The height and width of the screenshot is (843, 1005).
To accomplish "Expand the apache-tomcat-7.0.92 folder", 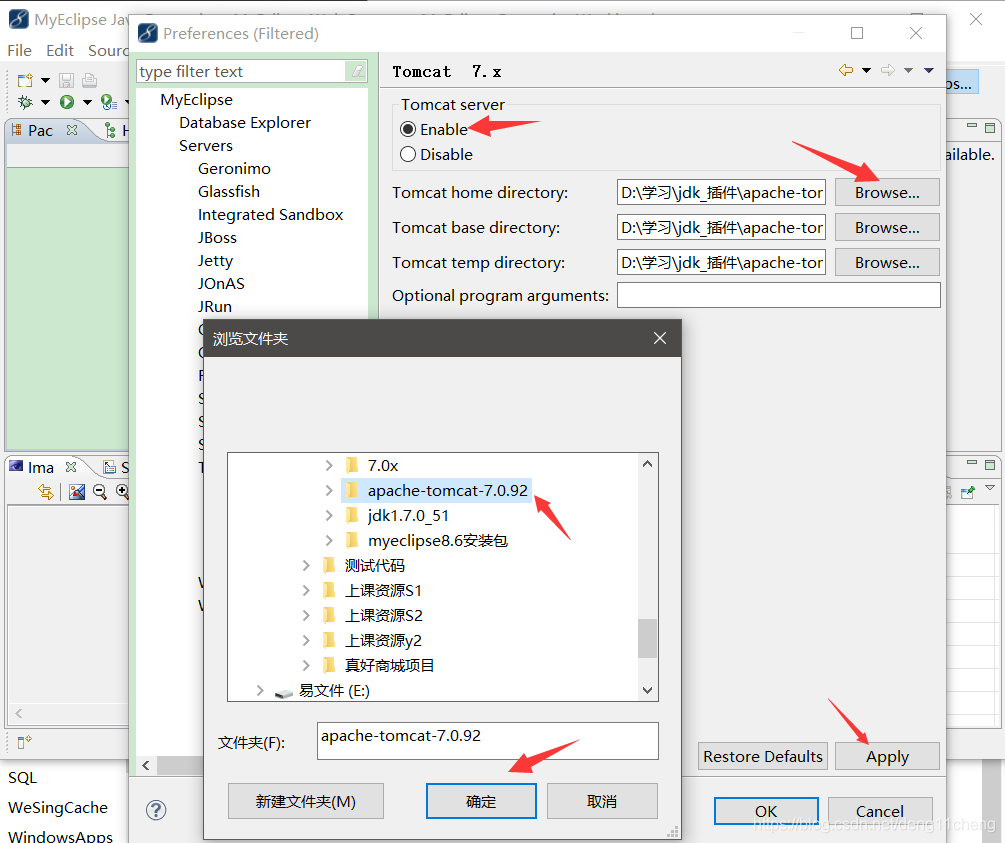I will 329,490.
